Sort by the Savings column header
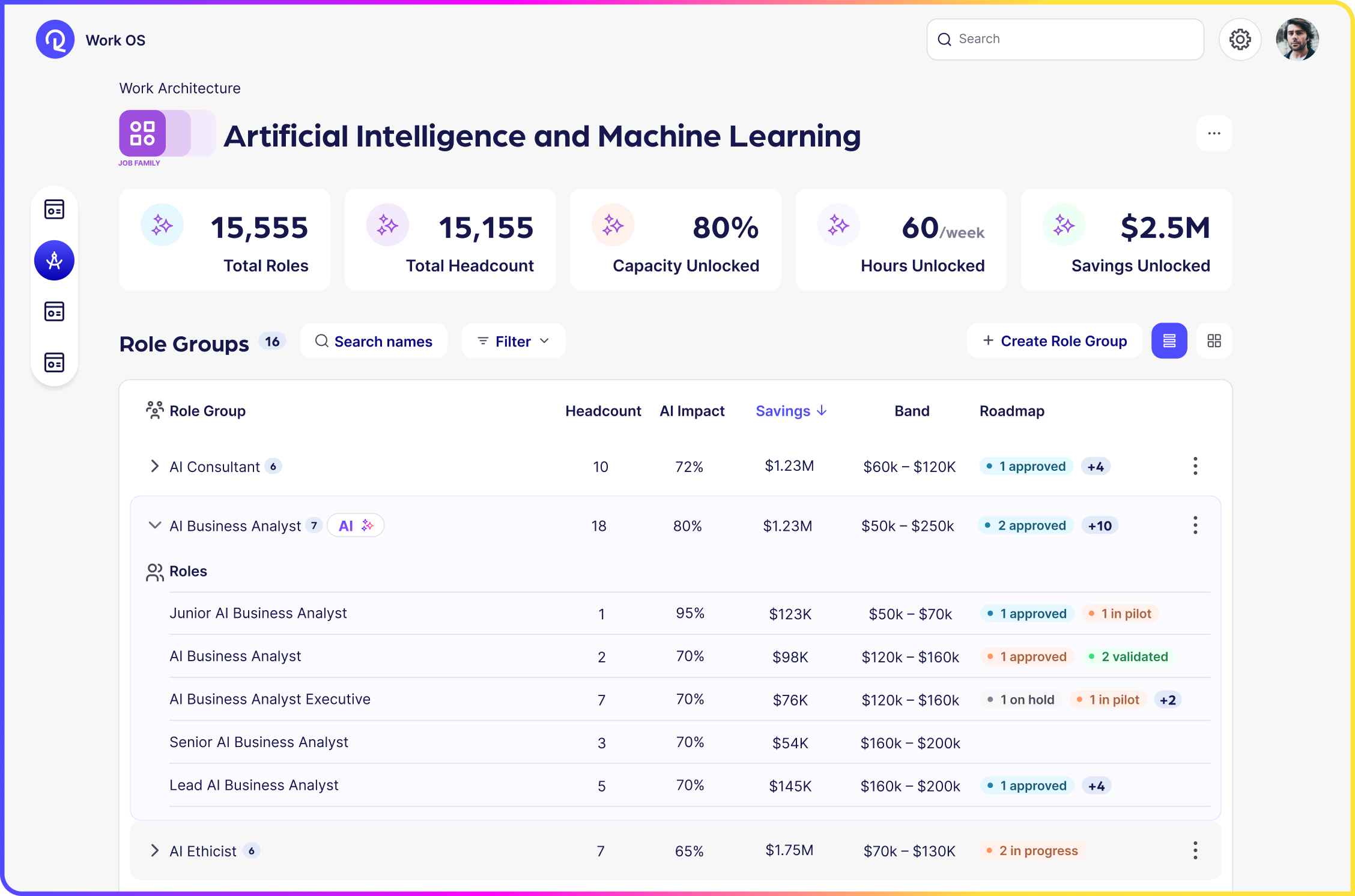Viewport: 1355px width, 896px height. [x=790, y=411]
